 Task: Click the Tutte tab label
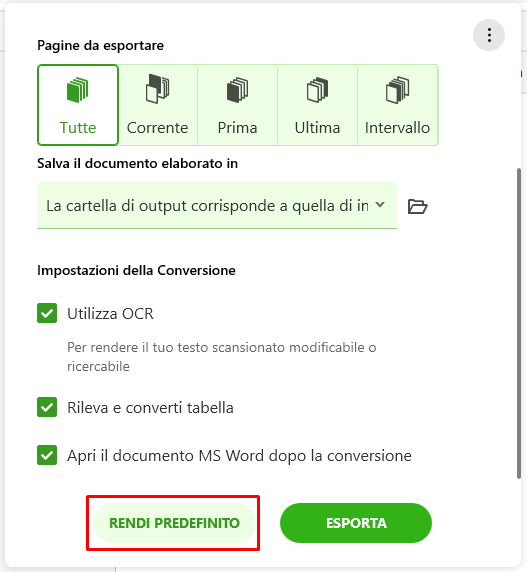[x=78, y=128]
